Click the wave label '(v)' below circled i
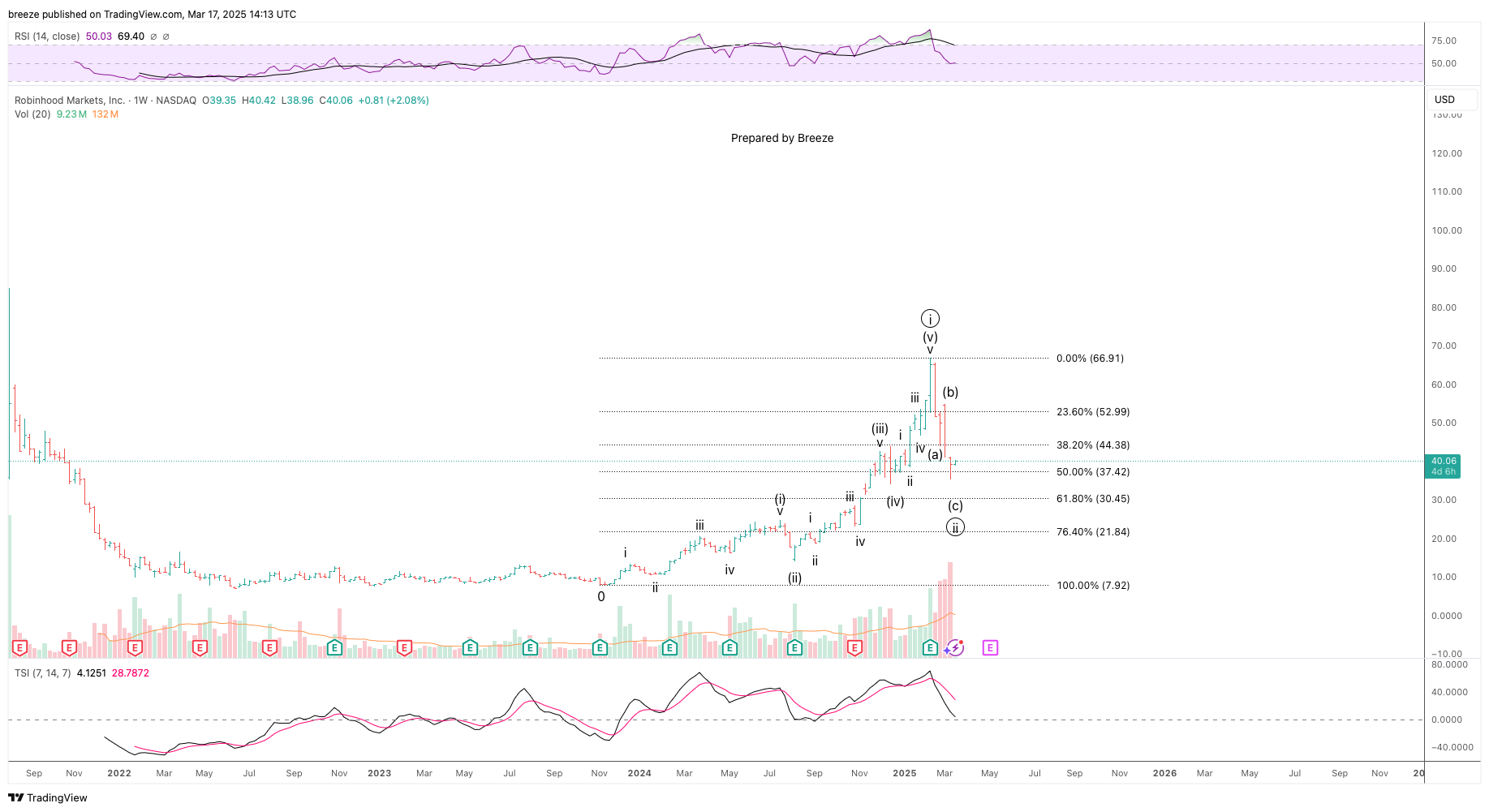The width and height of the screenshot is (1489, 812). (x=930, y=337)
